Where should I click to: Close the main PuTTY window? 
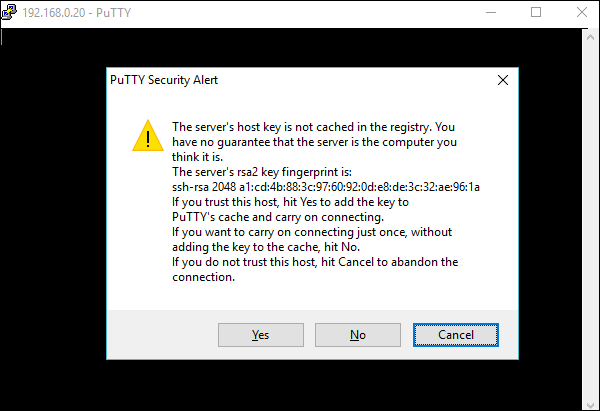point(581,13)
